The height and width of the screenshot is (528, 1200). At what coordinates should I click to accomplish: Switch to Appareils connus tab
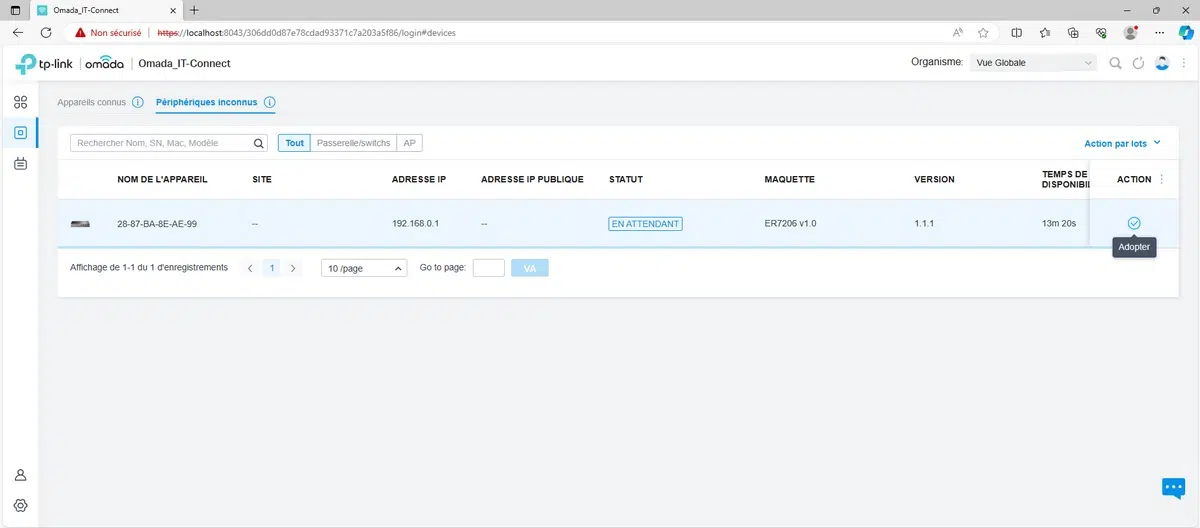tap(92, 102)
